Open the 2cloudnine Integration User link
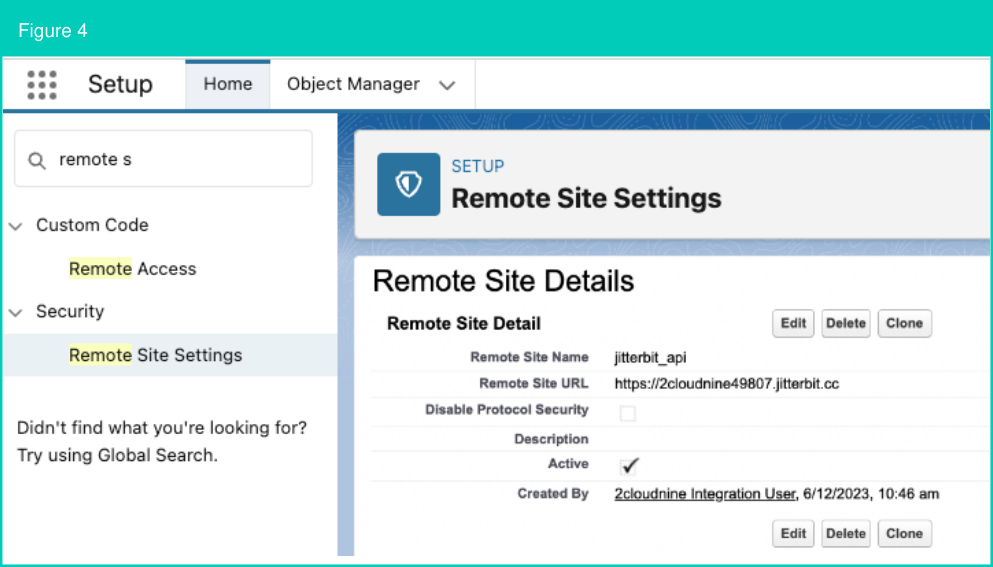The width and height of the screenshot is (993, 567). click(x=704, y=494)
